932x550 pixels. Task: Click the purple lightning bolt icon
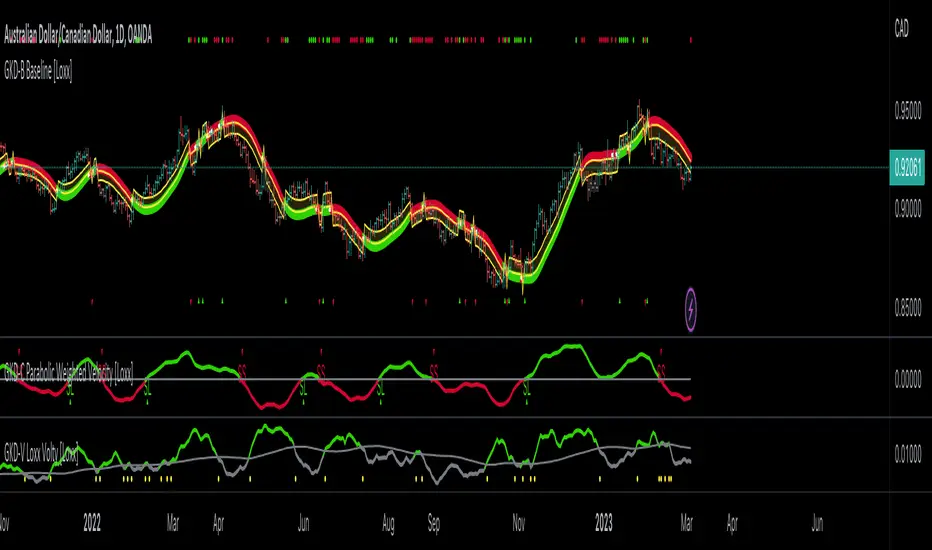pyautogui.click(x=691, y=309)
